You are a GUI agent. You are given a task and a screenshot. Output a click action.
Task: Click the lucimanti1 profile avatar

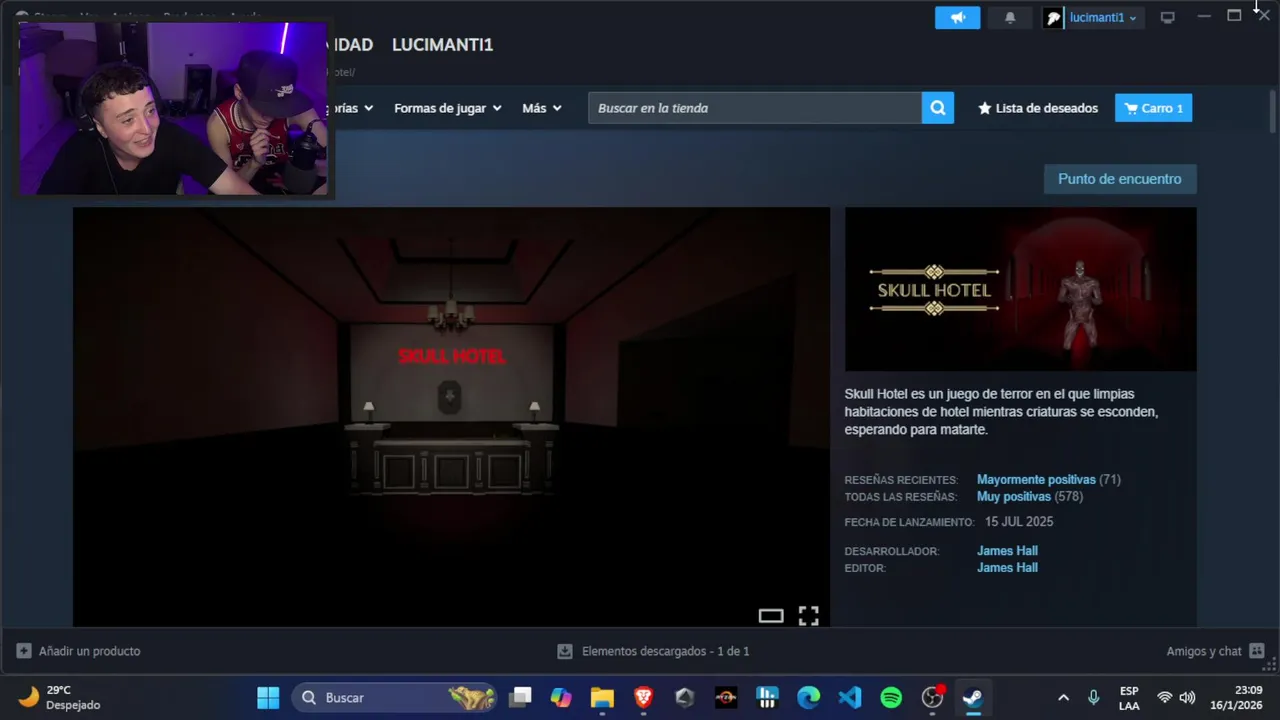(1053, 17)
